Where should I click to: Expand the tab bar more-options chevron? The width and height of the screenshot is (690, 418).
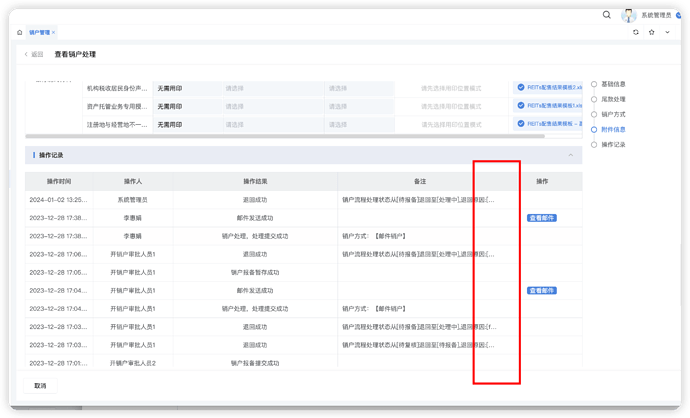[667, 32]
